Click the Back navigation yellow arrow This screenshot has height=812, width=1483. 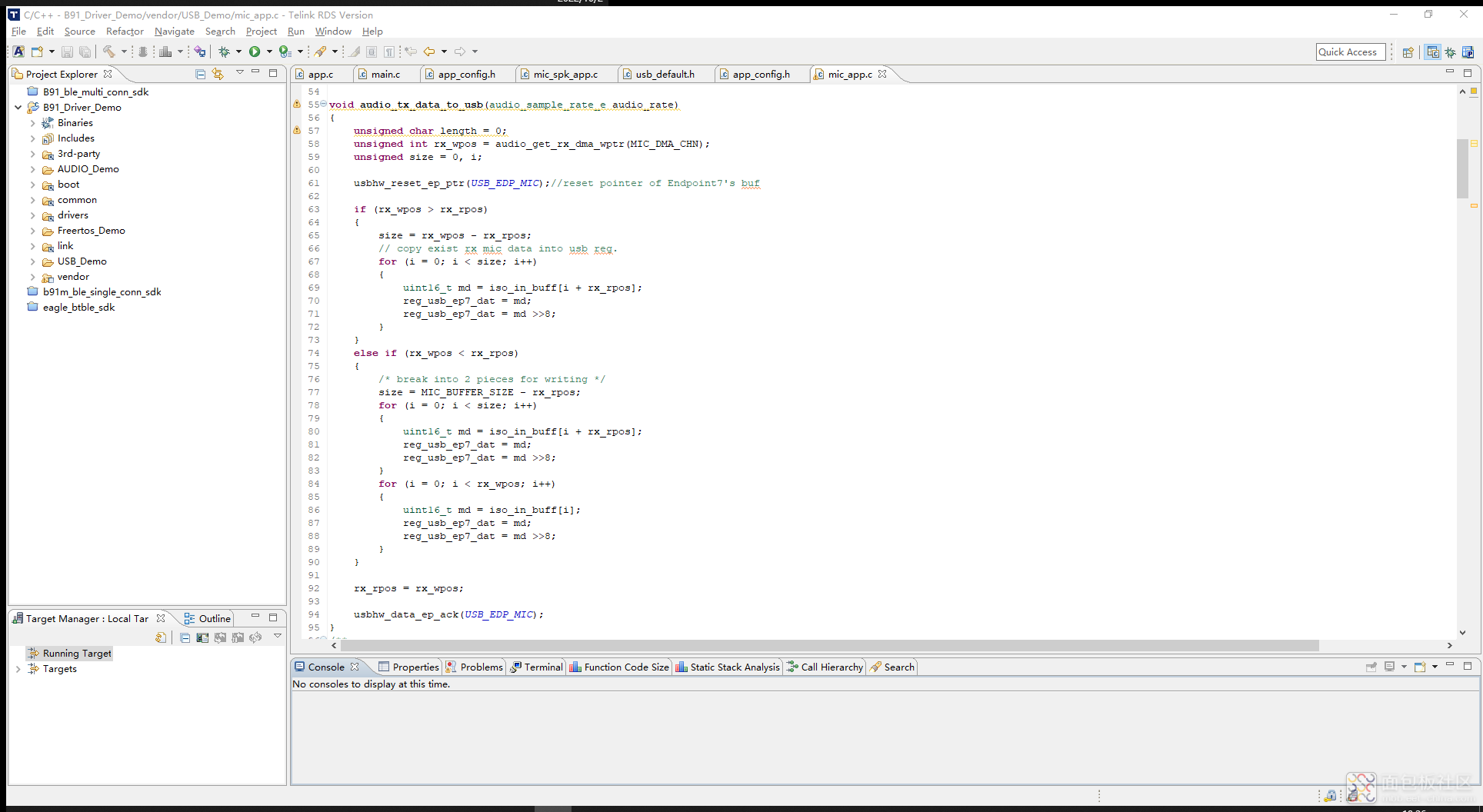[429, 52]
